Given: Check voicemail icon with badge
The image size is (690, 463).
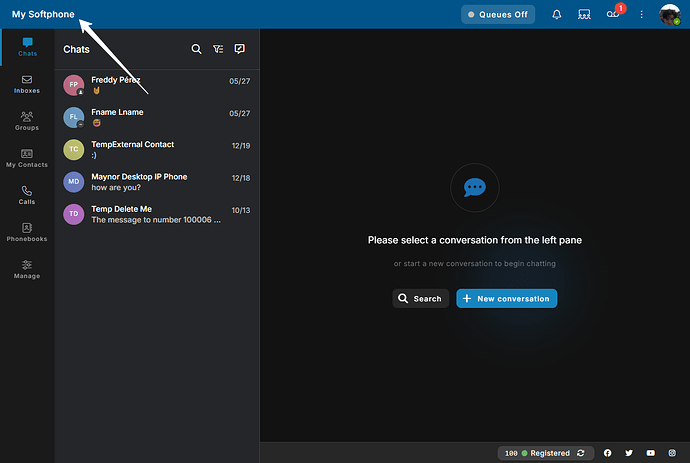Looking at the screenshot, I should tap(613, 15).
